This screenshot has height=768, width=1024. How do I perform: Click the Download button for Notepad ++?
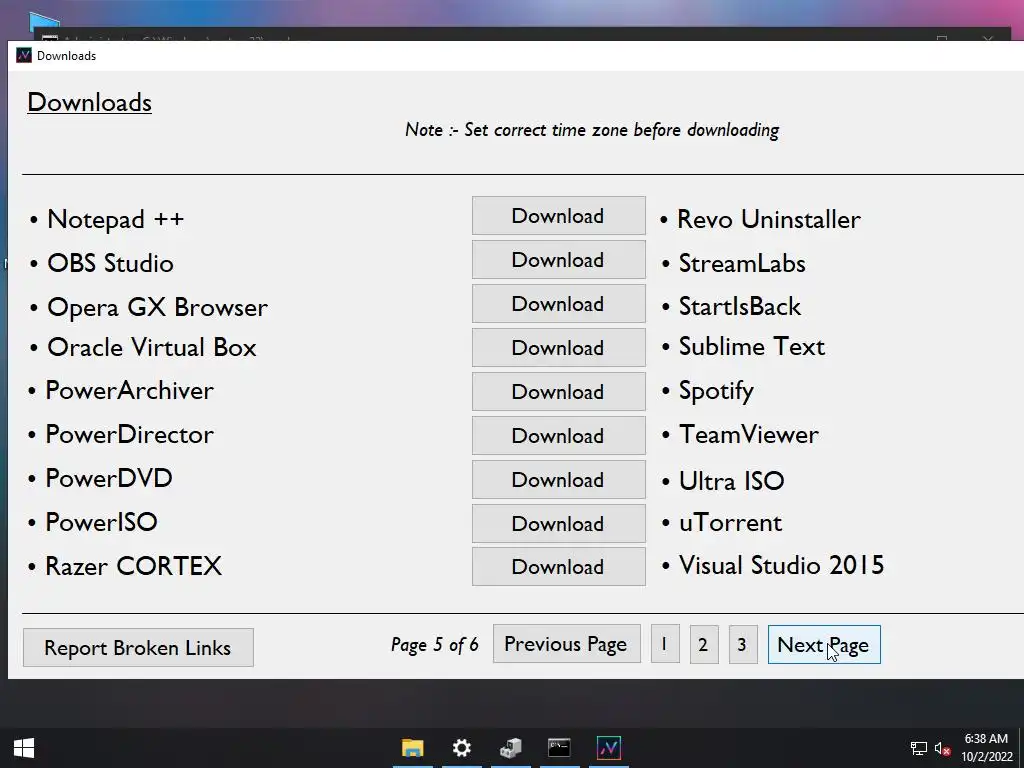coord(558,216)
